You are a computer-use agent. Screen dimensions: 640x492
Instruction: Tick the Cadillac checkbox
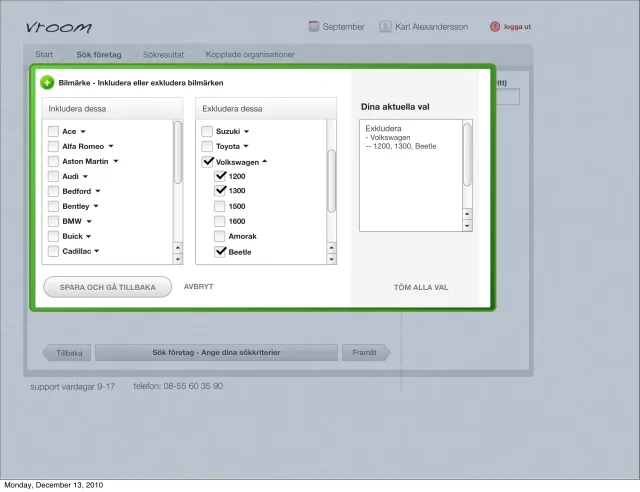[x=53, y=251]
